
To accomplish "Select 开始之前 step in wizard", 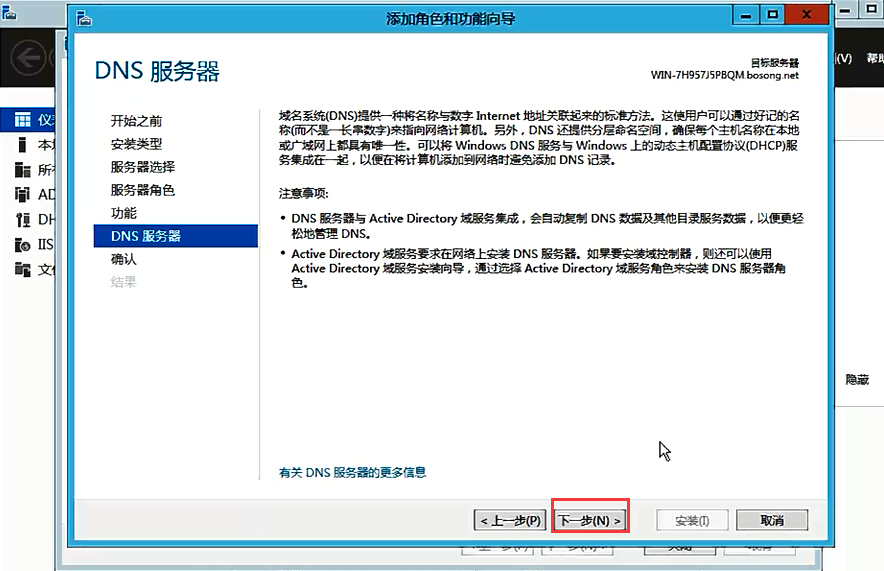I will click(x=136, y=121).
